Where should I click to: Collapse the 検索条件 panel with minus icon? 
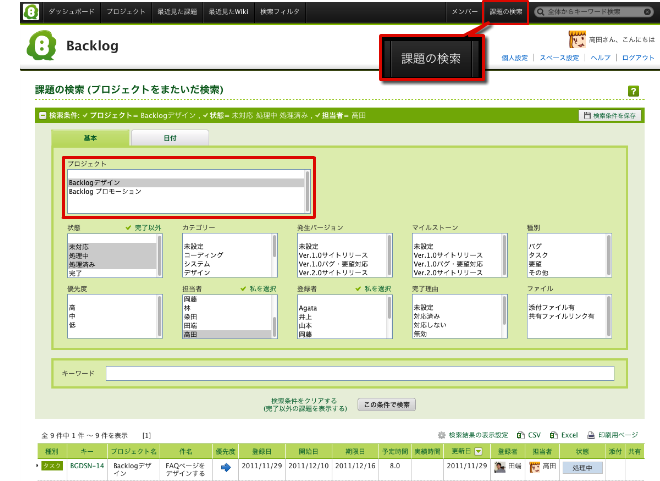(x=43, y=115)
